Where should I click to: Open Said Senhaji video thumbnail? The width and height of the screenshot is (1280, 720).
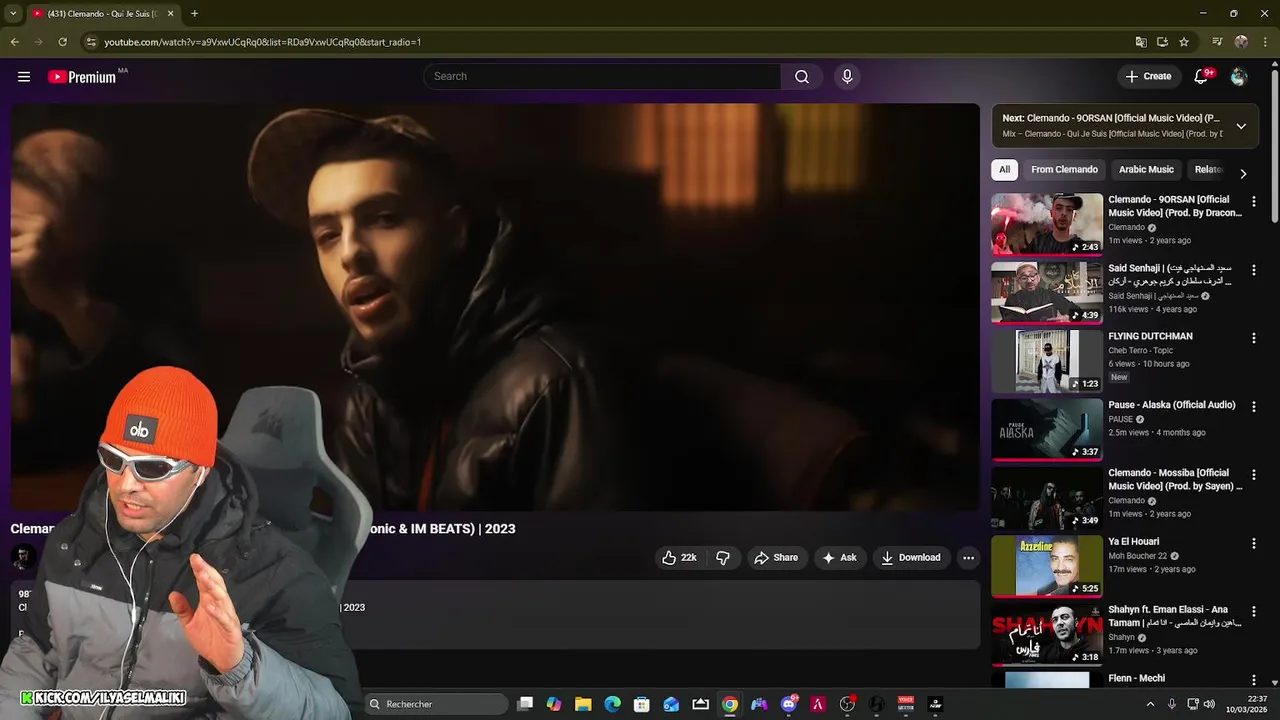(1047, 293)
